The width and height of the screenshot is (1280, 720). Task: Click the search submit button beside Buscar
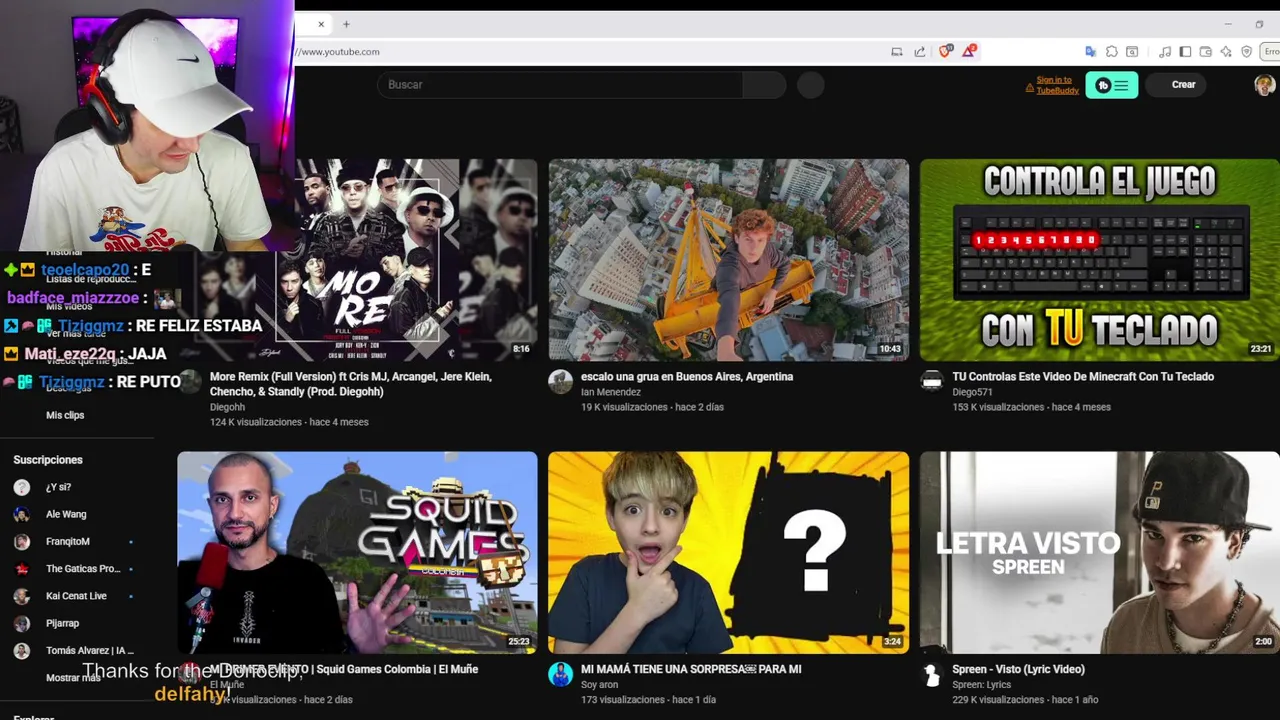coord(764,85)
